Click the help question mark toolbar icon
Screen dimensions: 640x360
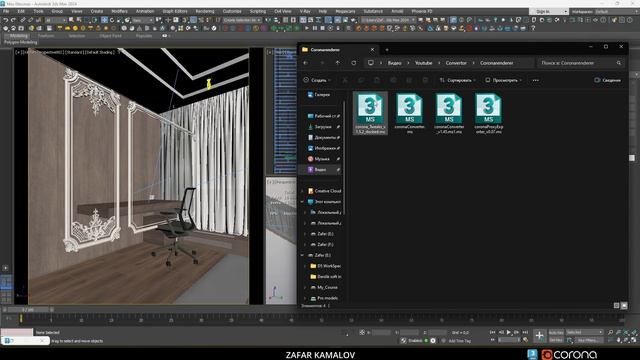533,28
